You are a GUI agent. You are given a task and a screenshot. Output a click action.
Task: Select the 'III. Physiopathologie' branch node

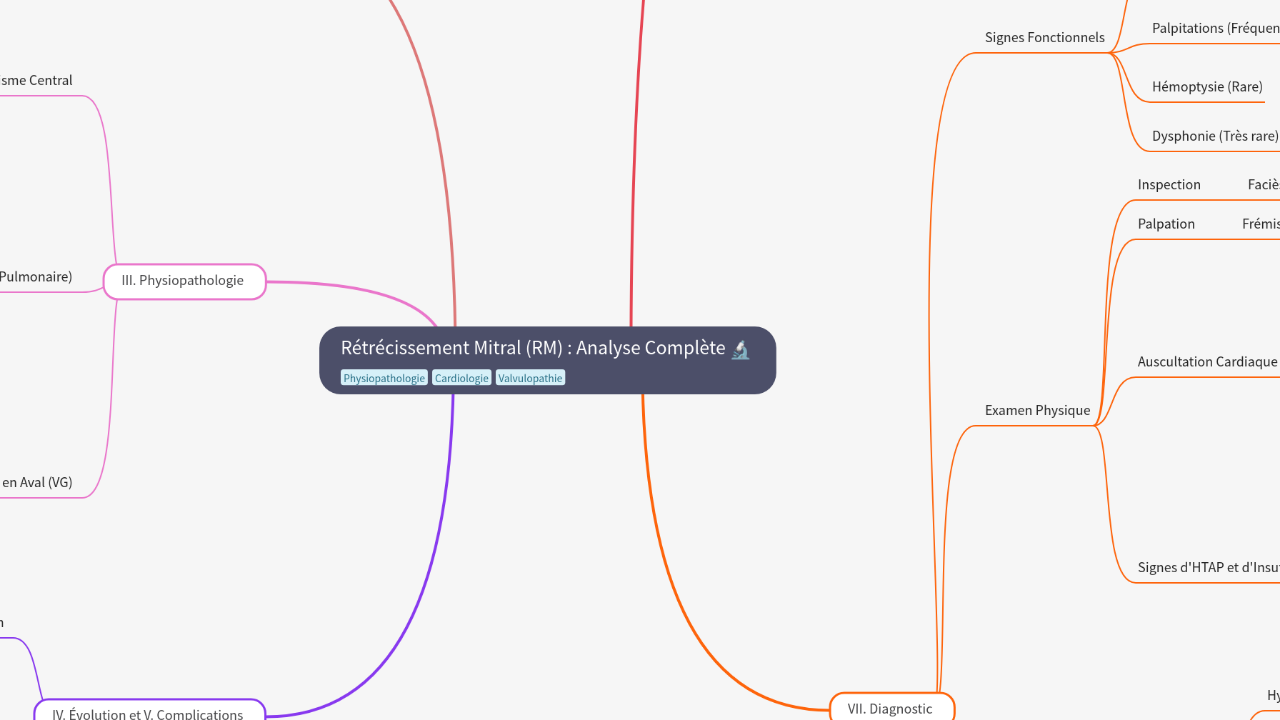tap(183, 281)
